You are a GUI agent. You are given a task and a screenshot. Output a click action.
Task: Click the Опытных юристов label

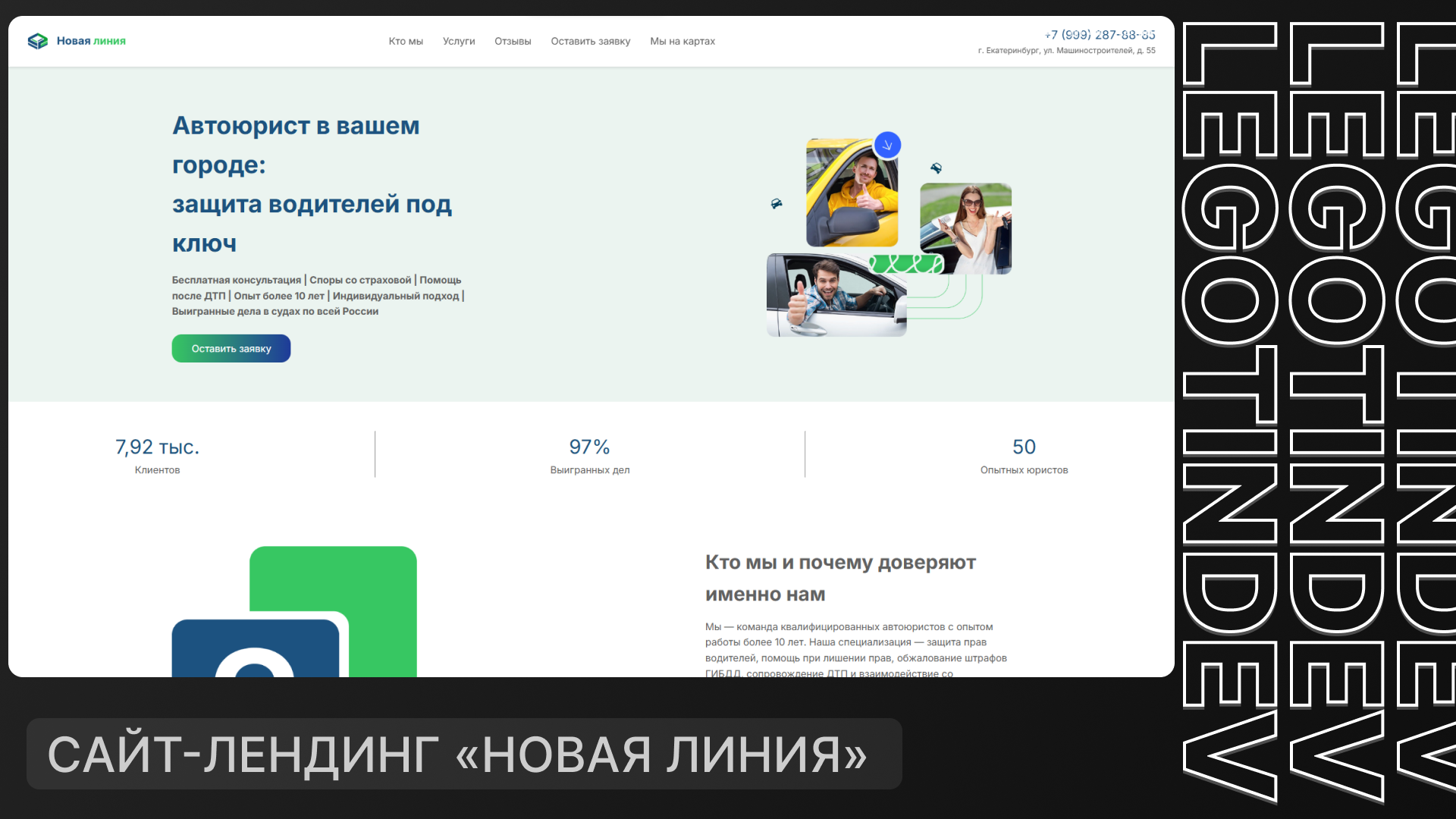click(x=1024, y=470)
